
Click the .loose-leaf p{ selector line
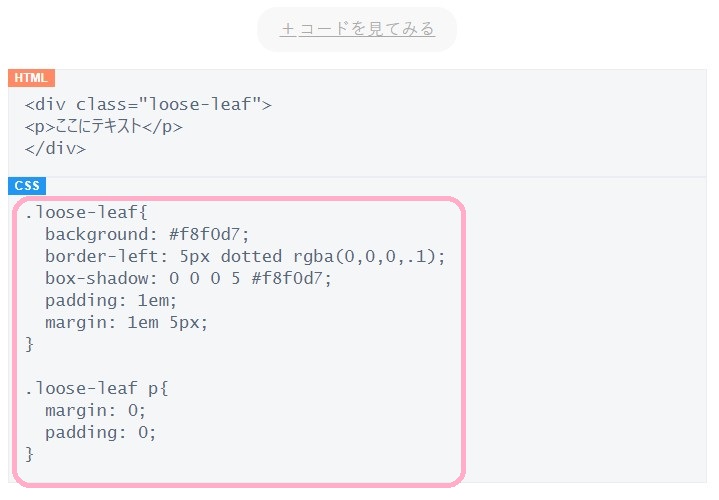[x=97, y=389]
